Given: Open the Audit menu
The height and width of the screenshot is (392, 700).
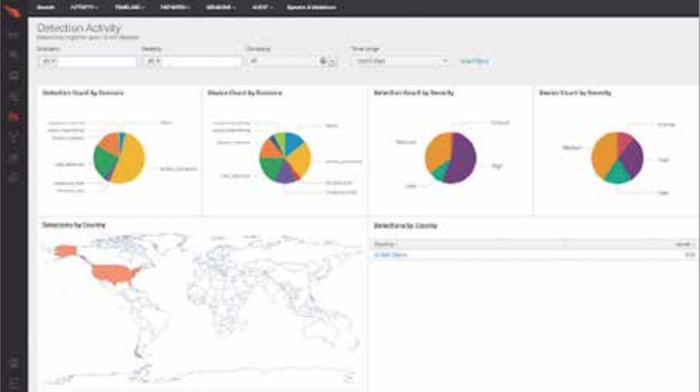Looking at the screenshot, I should [x=262, y=7].
